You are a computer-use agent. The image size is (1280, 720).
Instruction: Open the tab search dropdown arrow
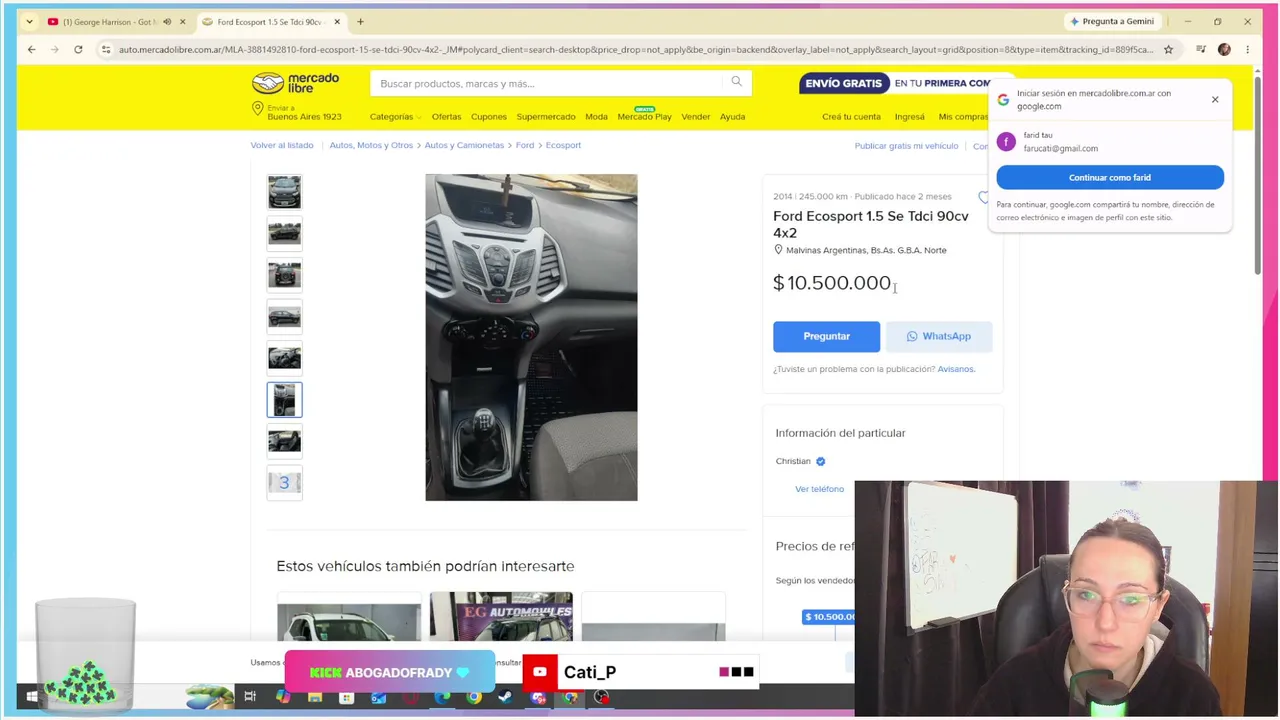click(x=29, y=22)
